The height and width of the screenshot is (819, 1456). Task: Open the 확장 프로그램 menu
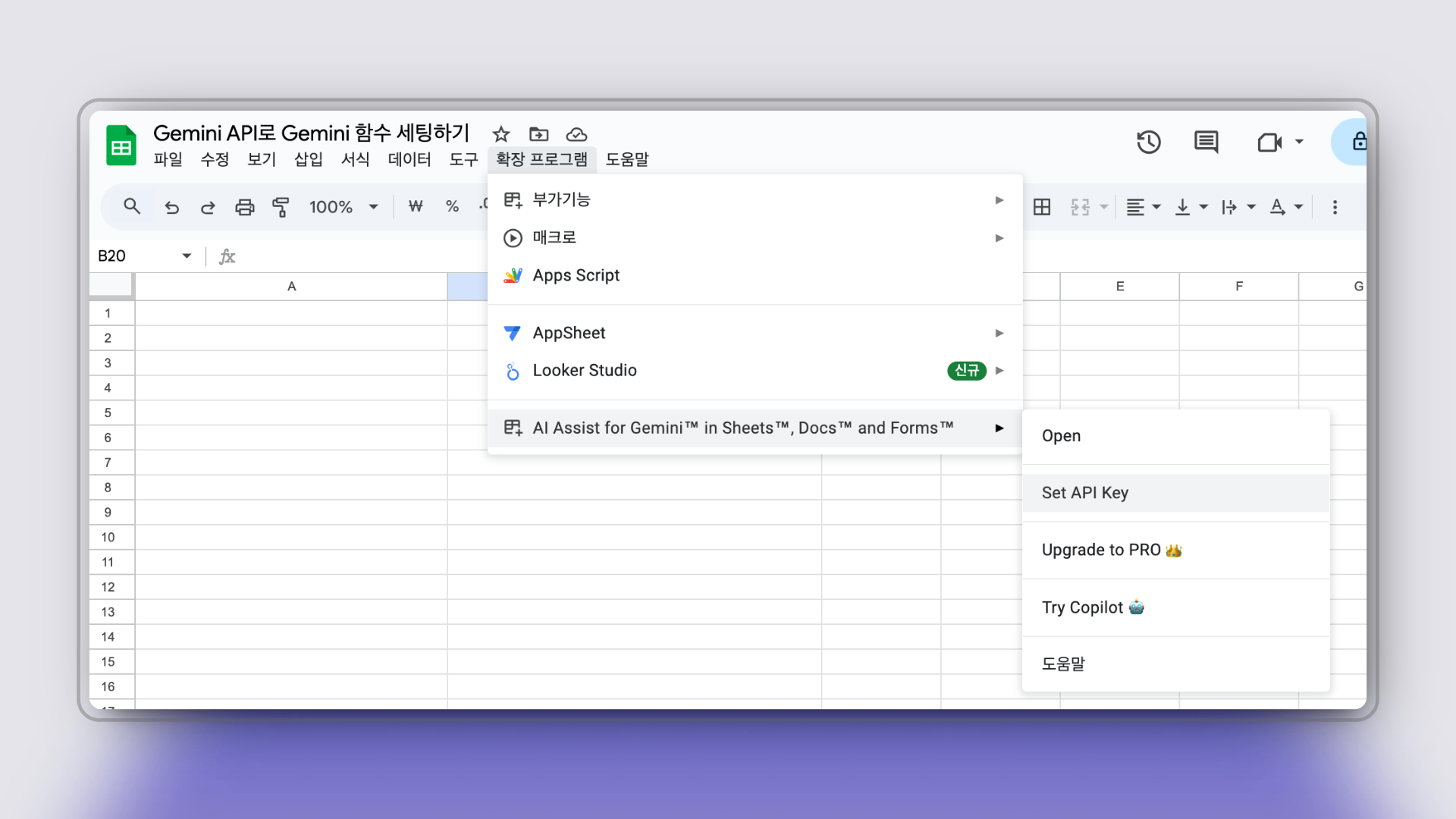(x=542, y=159)
